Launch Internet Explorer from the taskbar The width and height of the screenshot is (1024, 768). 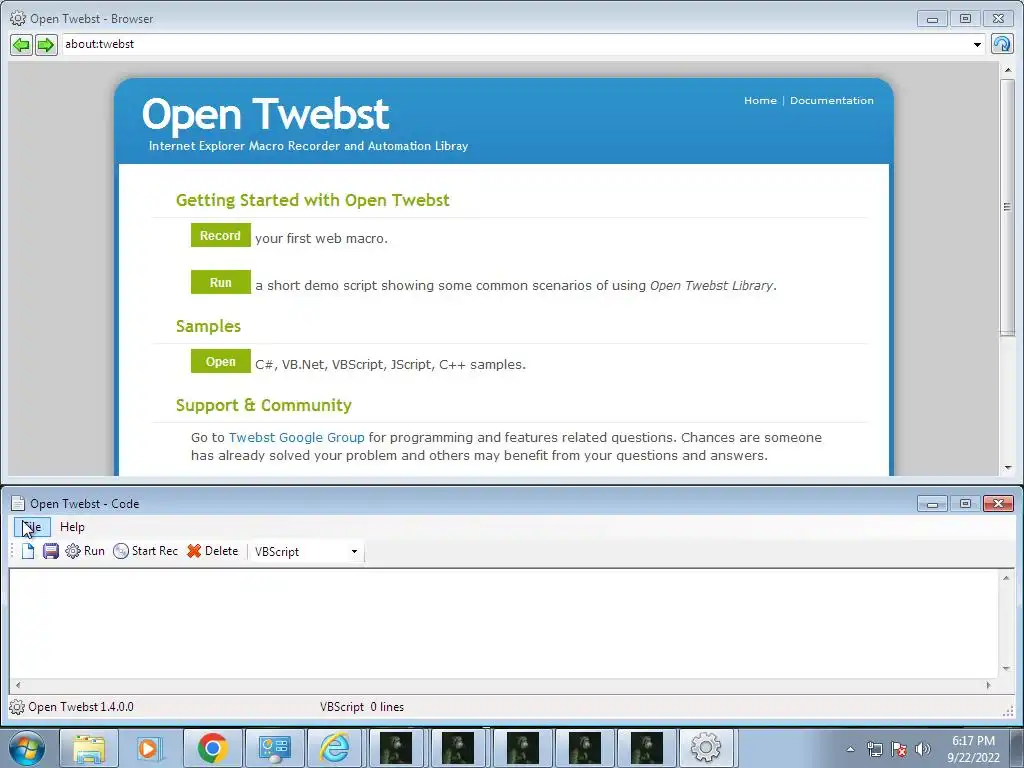335,748
